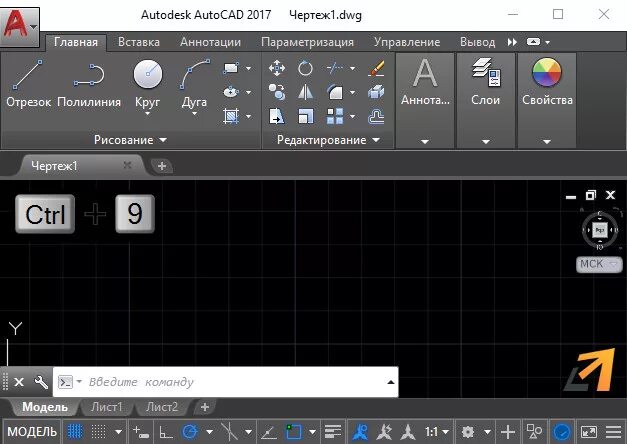Toggle 2D object snap in status bar
Image resolution: width=627 pixels, height=444 pixels.
(294, 432)
